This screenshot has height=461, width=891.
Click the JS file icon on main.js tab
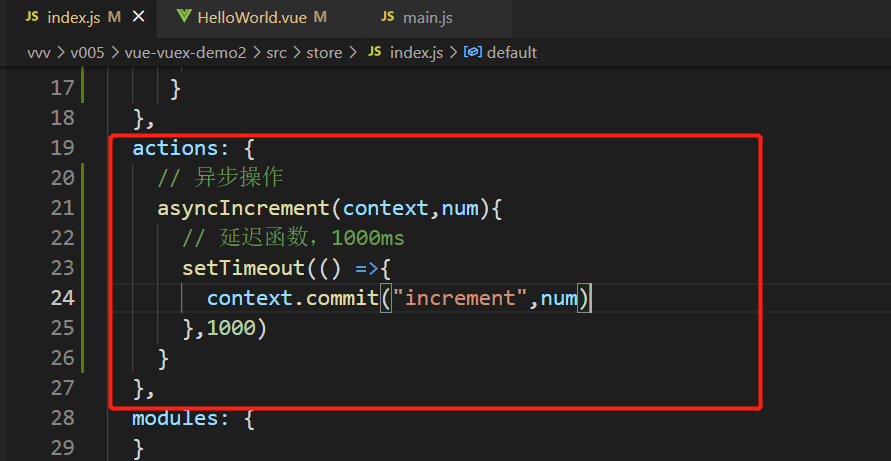388,17
